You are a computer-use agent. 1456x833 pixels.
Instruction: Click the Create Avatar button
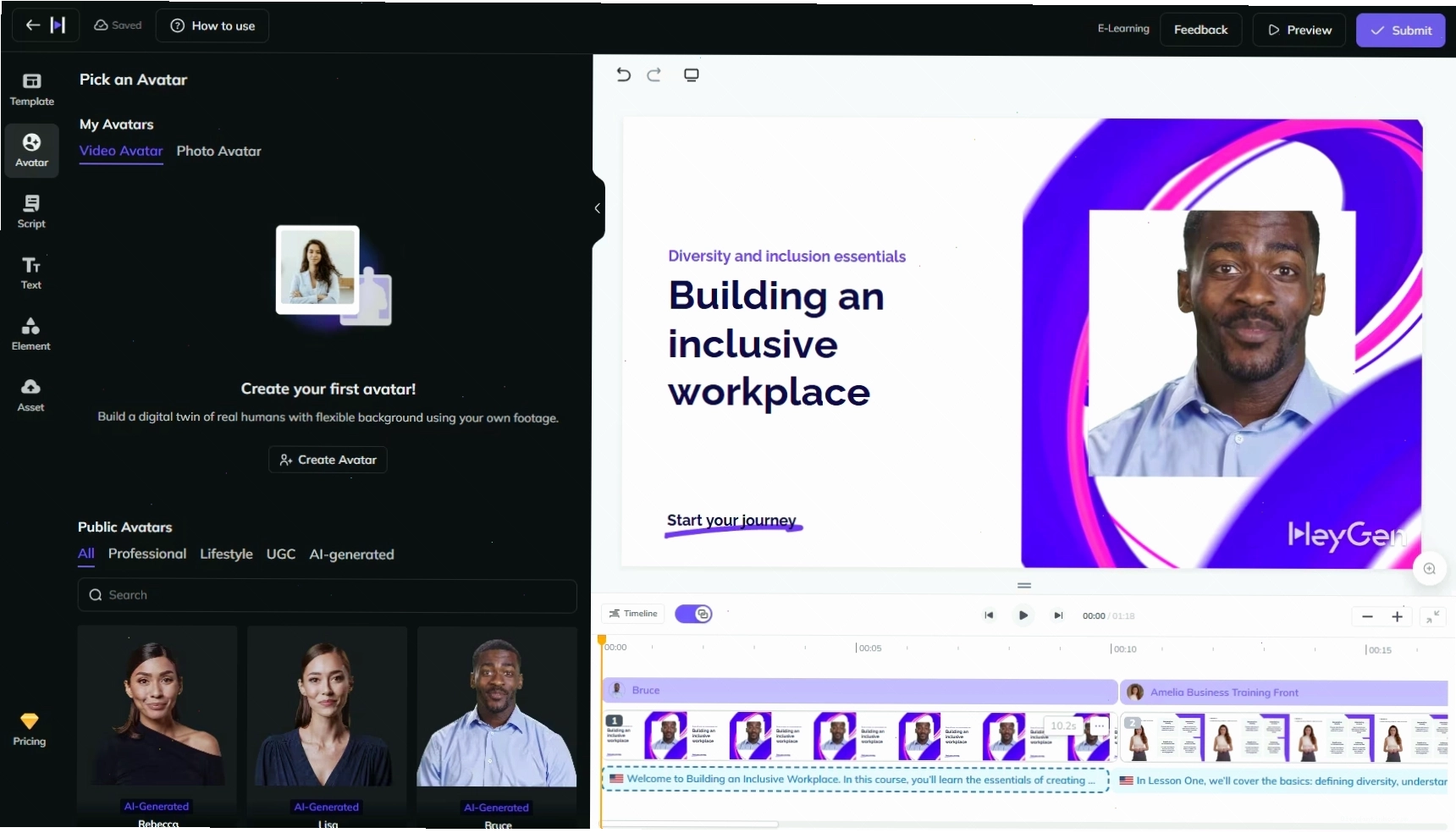click(328, 460)
